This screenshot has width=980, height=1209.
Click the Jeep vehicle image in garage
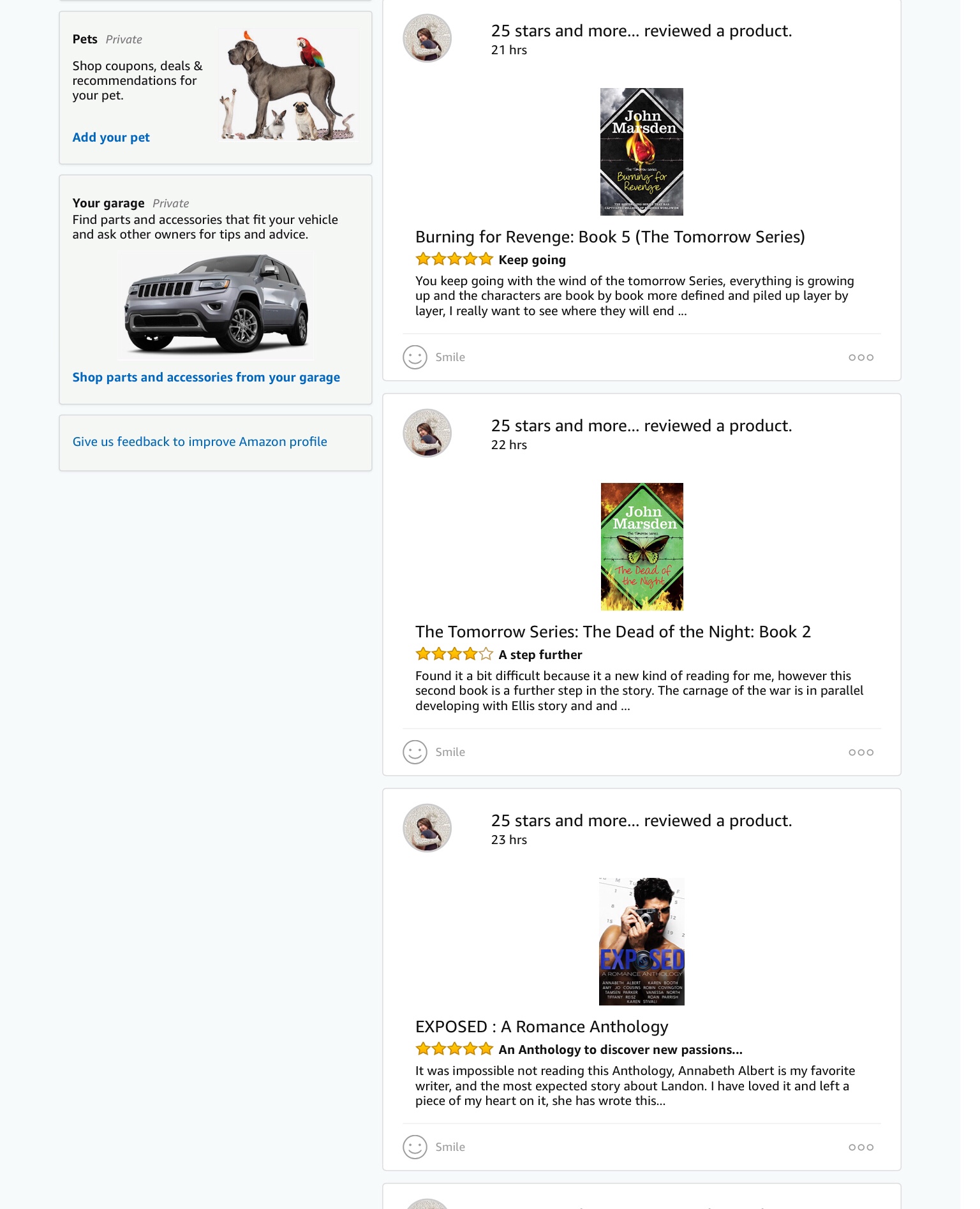pos(216,304)
